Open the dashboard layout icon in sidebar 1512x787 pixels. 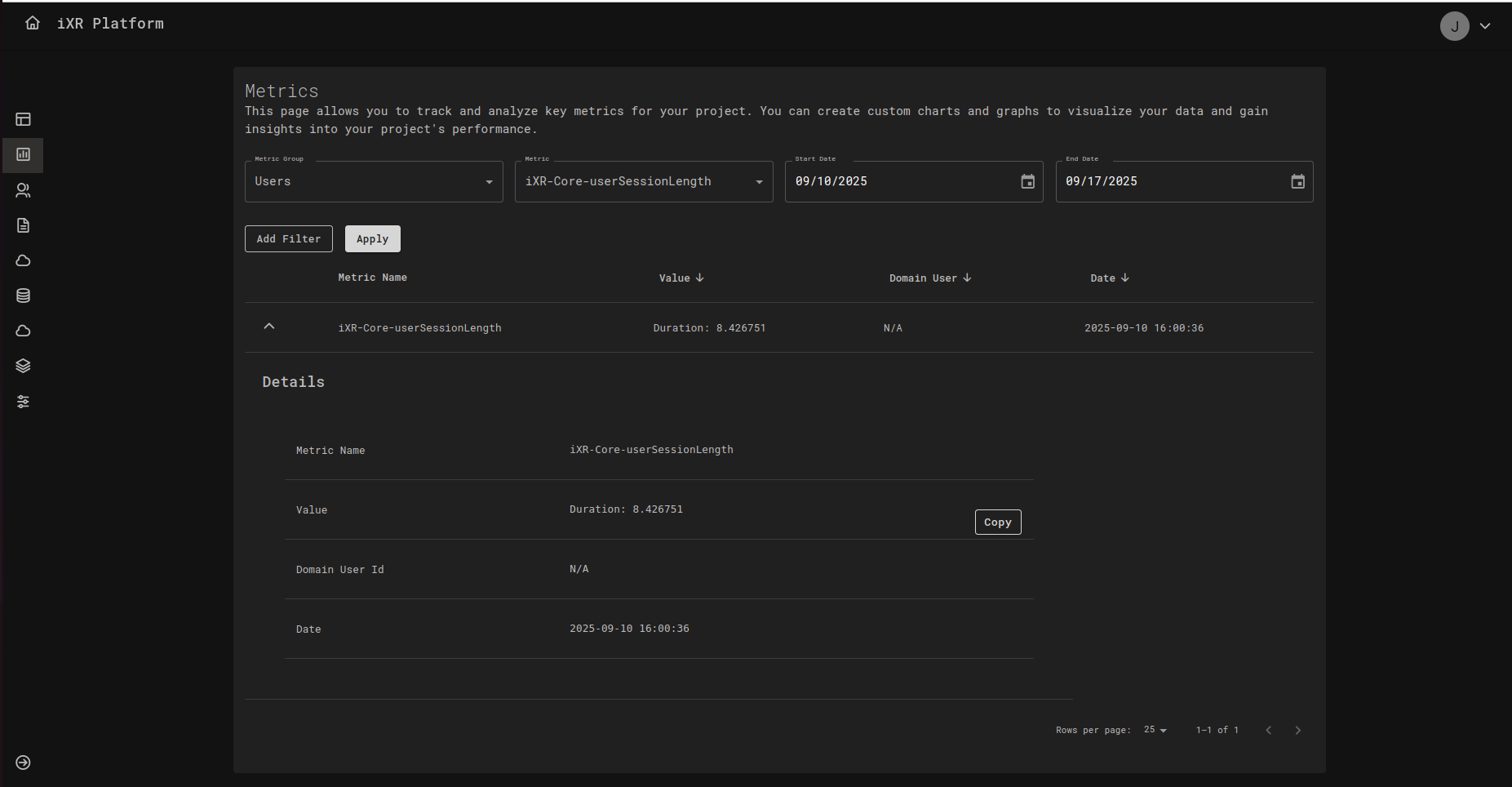23,119
